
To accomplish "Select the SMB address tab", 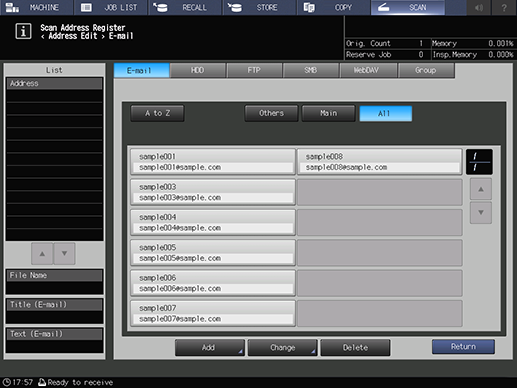I will pos(311,70).
